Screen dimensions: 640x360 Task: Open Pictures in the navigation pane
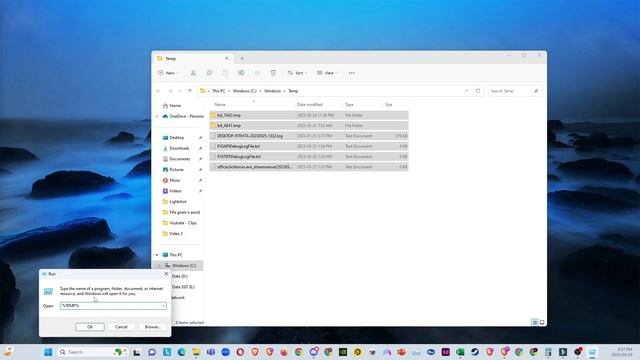click(x=176, y=169)
